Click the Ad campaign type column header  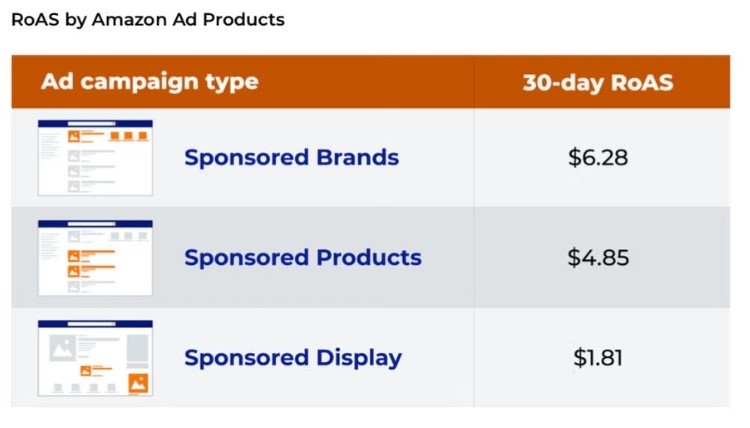click(150, 82)
